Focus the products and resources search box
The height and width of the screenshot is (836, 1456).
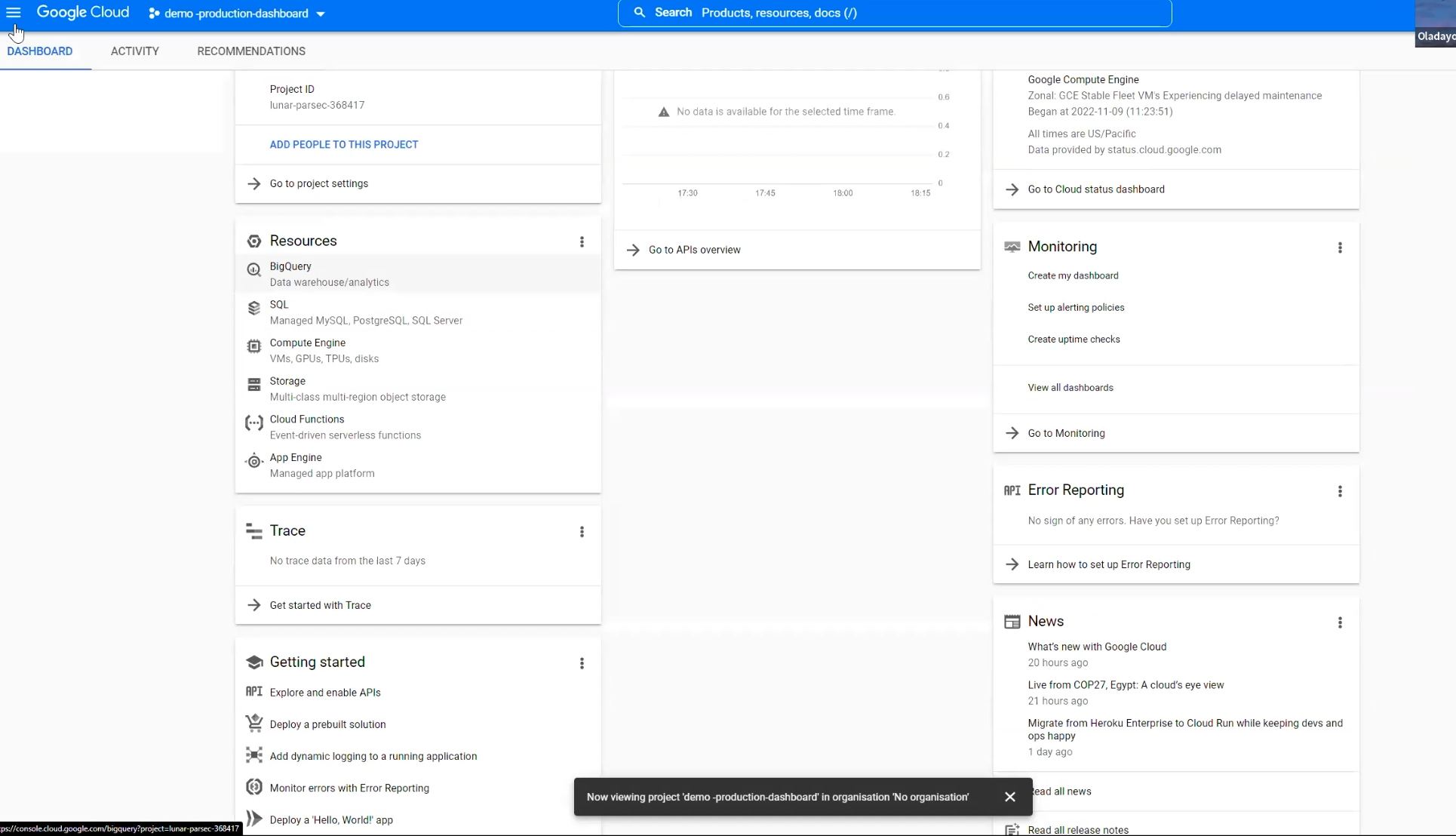click(894, 13)
